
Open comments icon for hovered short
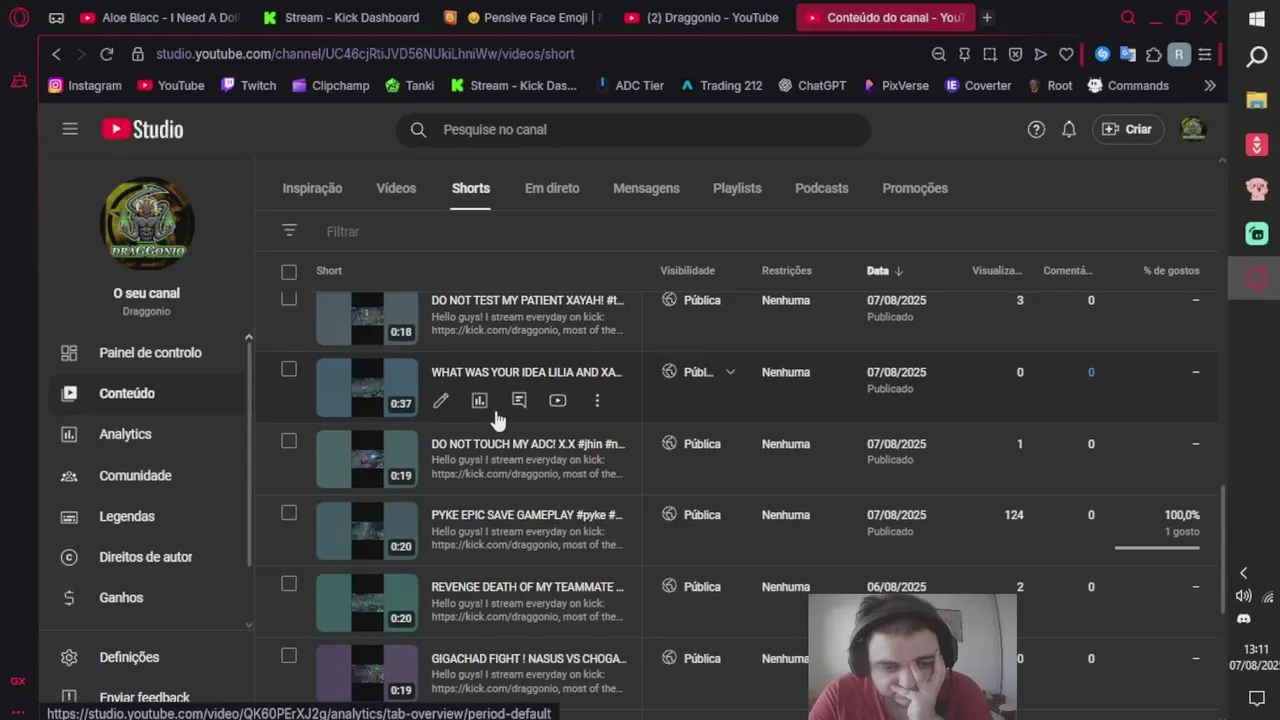[x=519, y=400]
